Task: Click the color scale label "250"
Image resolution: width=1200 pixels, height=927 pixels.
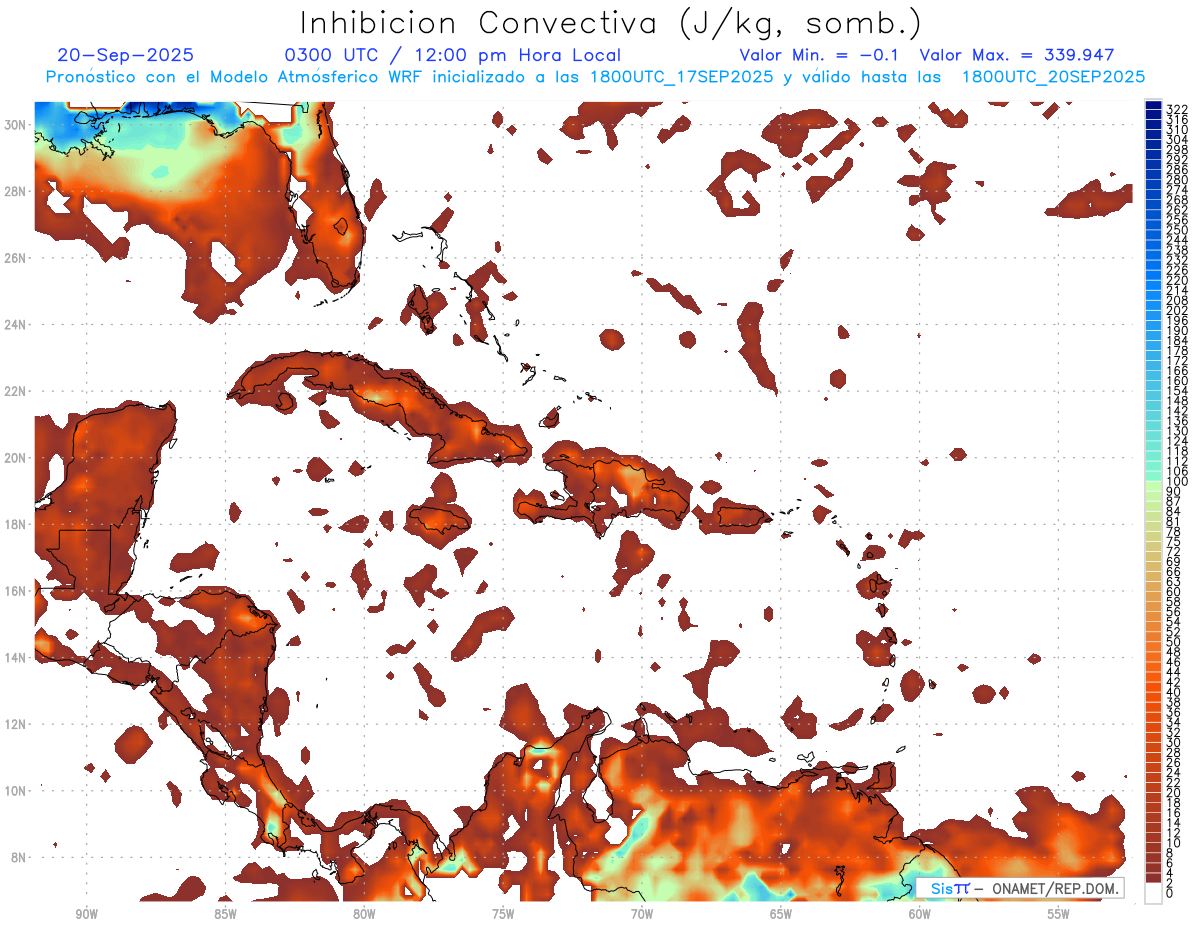Action: (x=1176, y=230)
